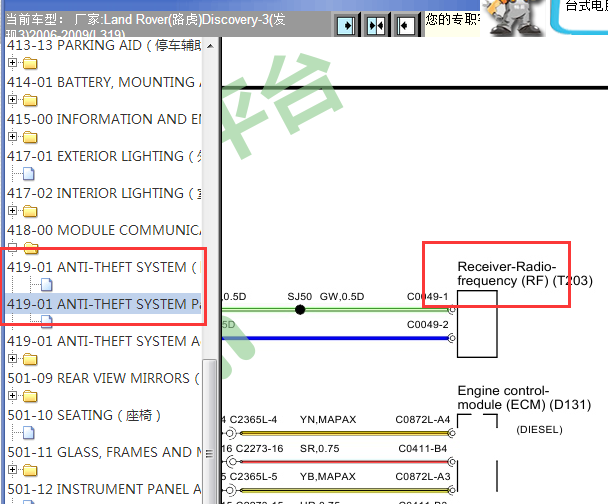Open folder icon under 415-00 INFORMATION

(x=30, y=137)
